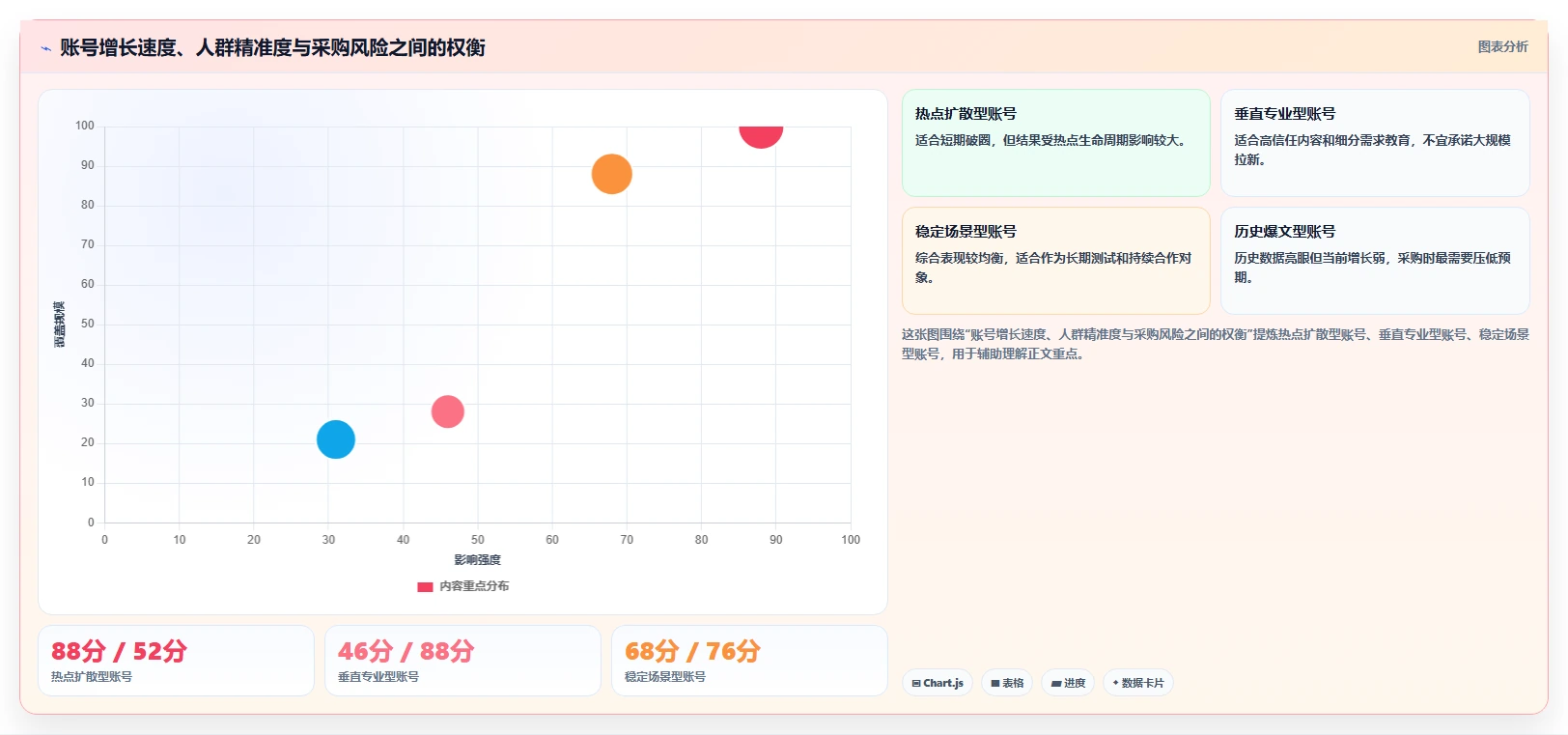The image size is (1568, 735).
Task: Click the text 适合短期破圈,但结果受热点生命周期影响较大
Action: (1052, 140)
